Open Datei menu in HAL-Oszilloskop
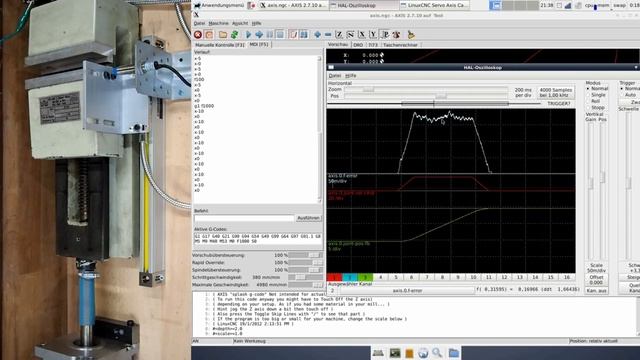640x360 pixels. pos(335,76)
